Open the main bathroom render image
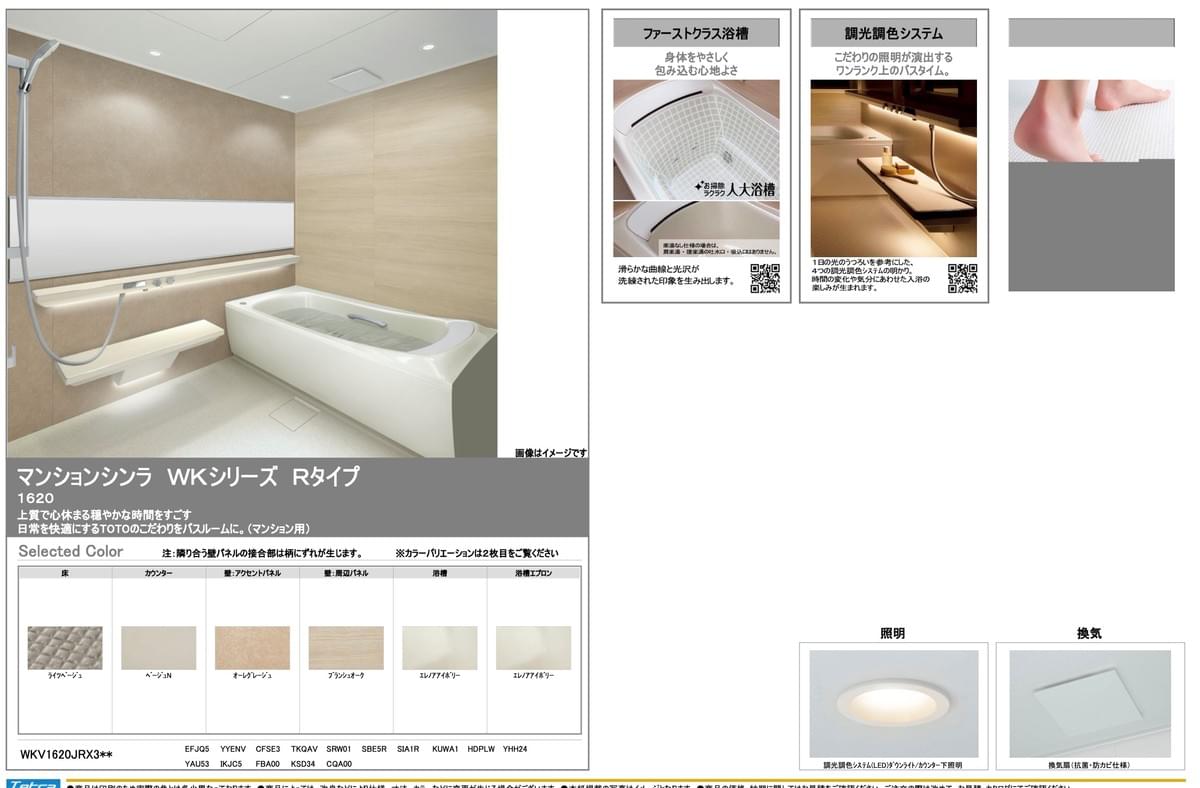 click(x=252, y=234)
